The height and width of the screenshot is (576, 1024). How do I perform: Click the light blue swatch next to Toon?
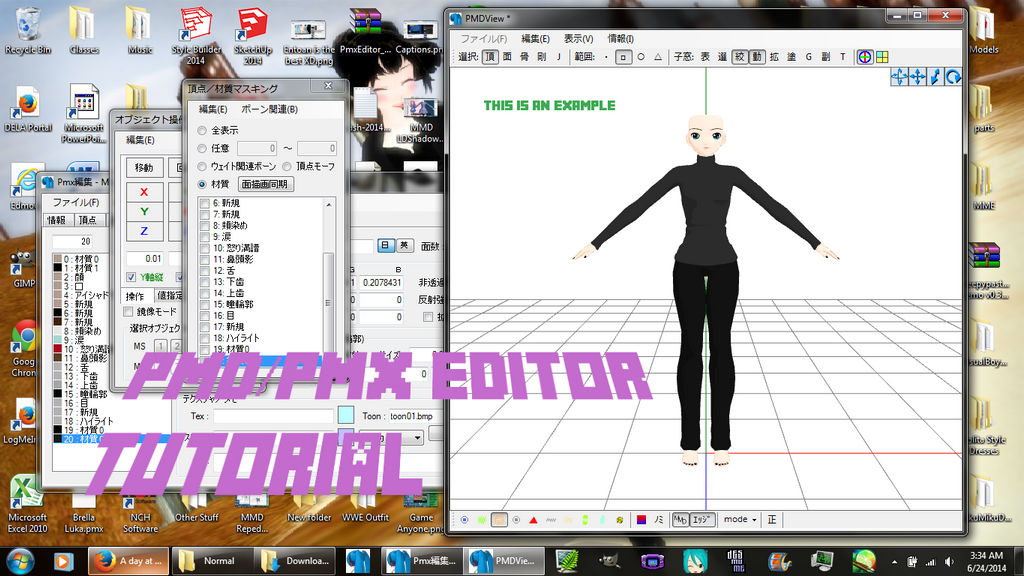coord(344,415)
